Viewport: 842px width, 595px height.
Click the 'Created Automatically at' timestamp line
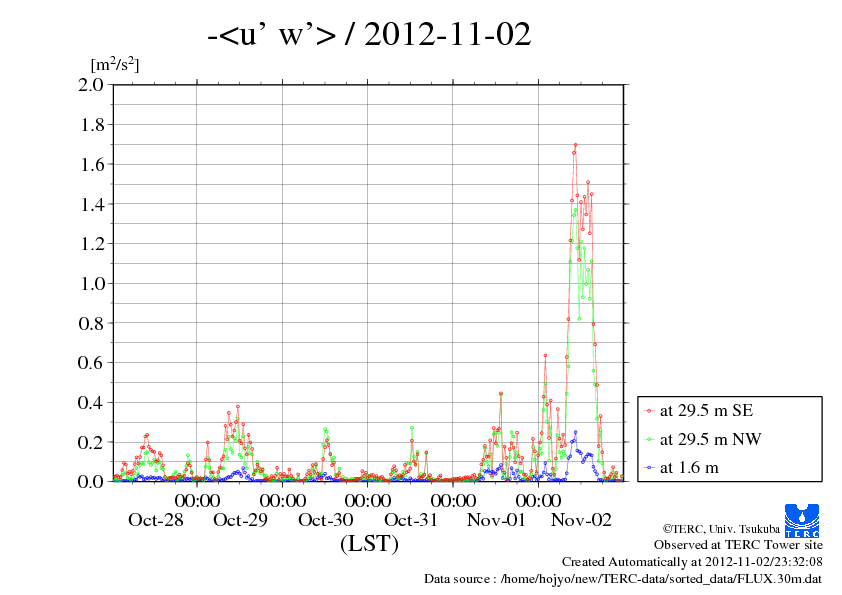692,562
